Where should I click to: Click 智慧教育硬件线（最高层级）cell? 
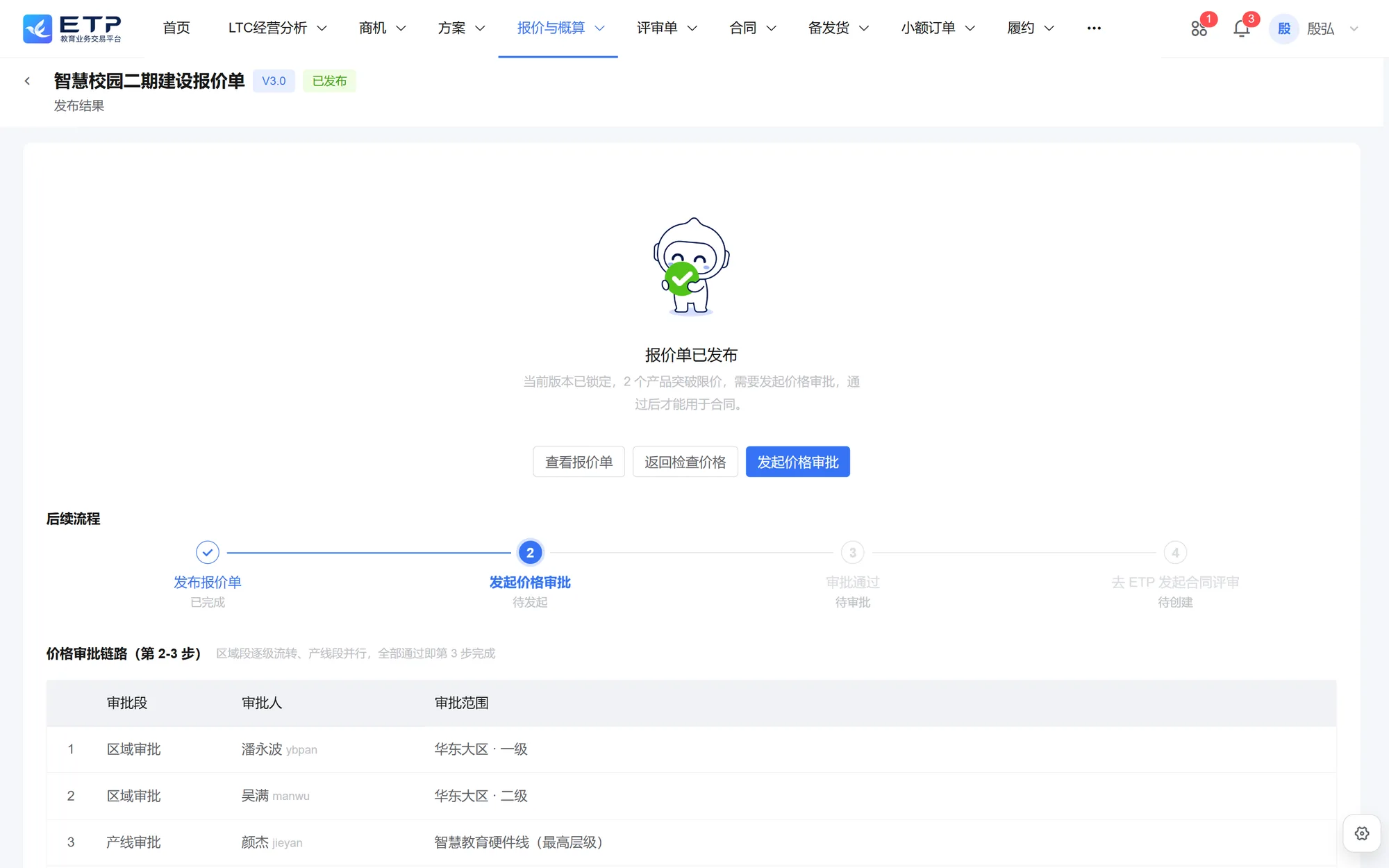(x=522, y=842)
